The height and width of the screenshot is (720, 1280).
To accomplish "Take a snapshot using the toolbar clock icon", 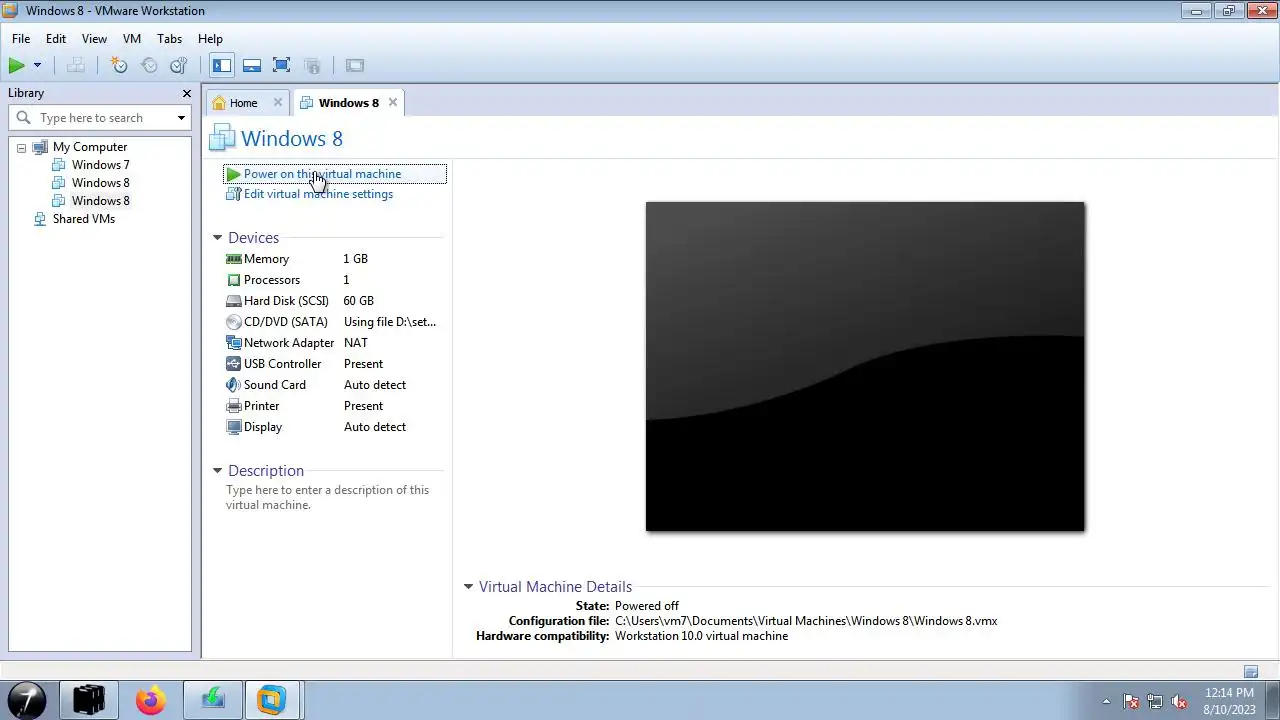I will pyautogui.click(x=119, y=66).
